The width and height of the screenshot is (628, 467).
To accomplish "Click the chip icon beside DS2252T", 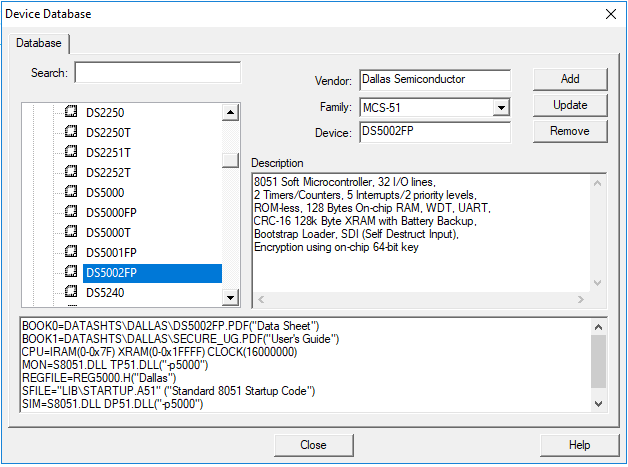I will tap(71, 171).
